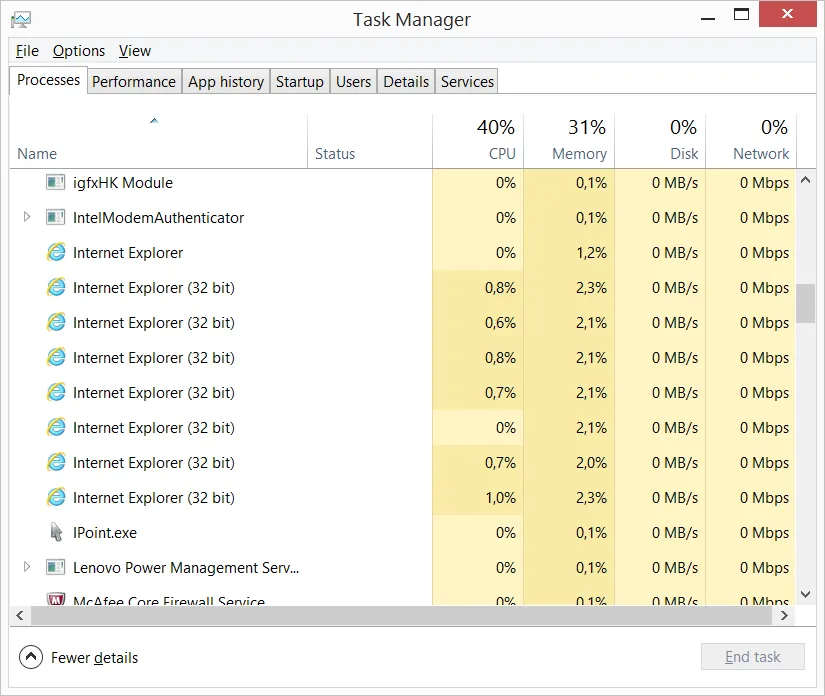
Task: Select the Lenovo Power Management Serv... row
Action: pyautogui.click(x=403, y=567)
